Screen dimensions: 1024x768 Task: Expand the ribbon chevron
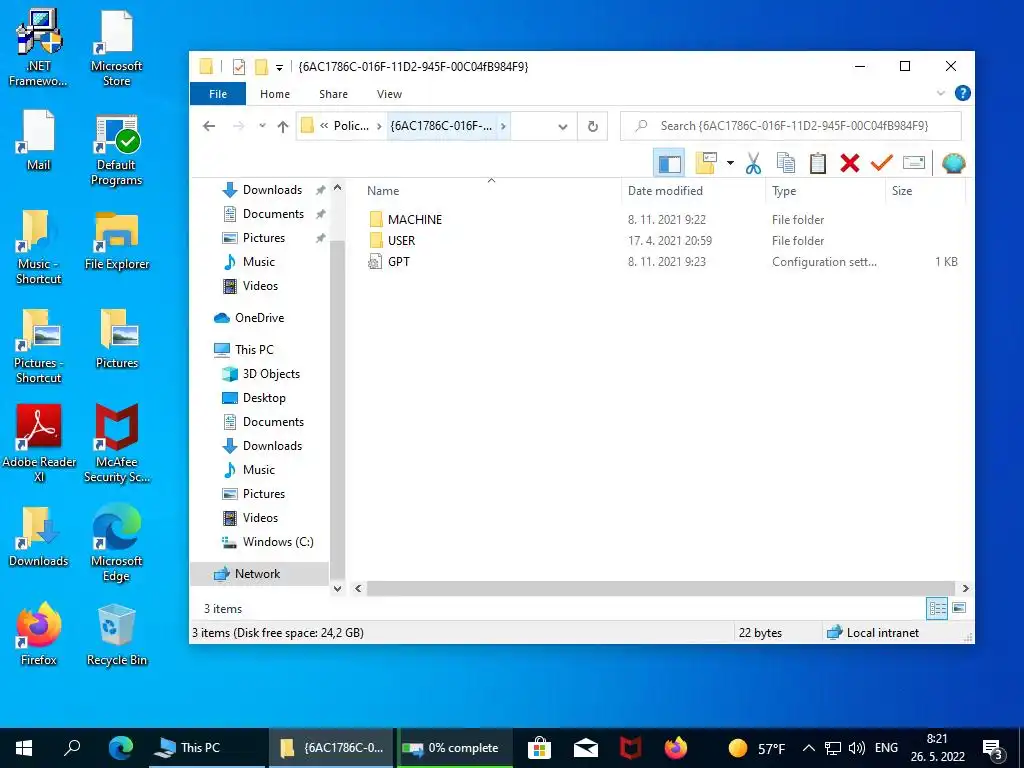coord(940,93)
